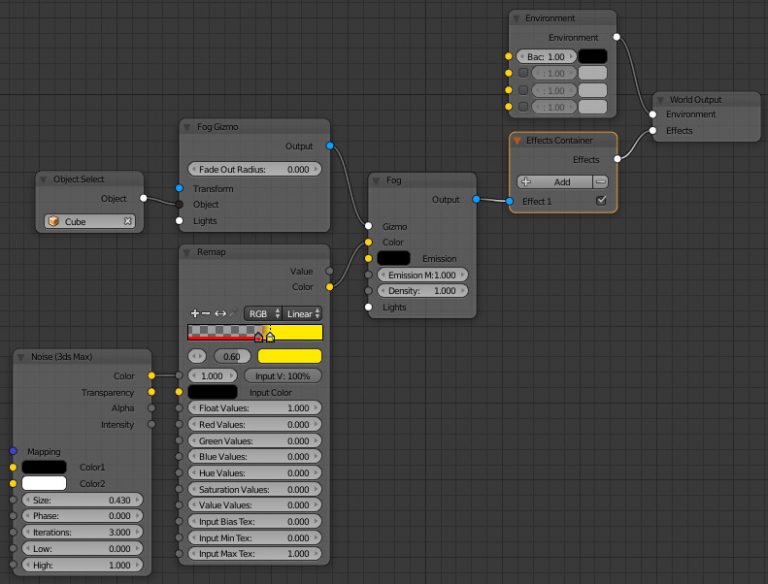Enable the third Environment row checkbox
Image resolution: width=768 pixels, height=584 pixels.
(x=523, y=90)
